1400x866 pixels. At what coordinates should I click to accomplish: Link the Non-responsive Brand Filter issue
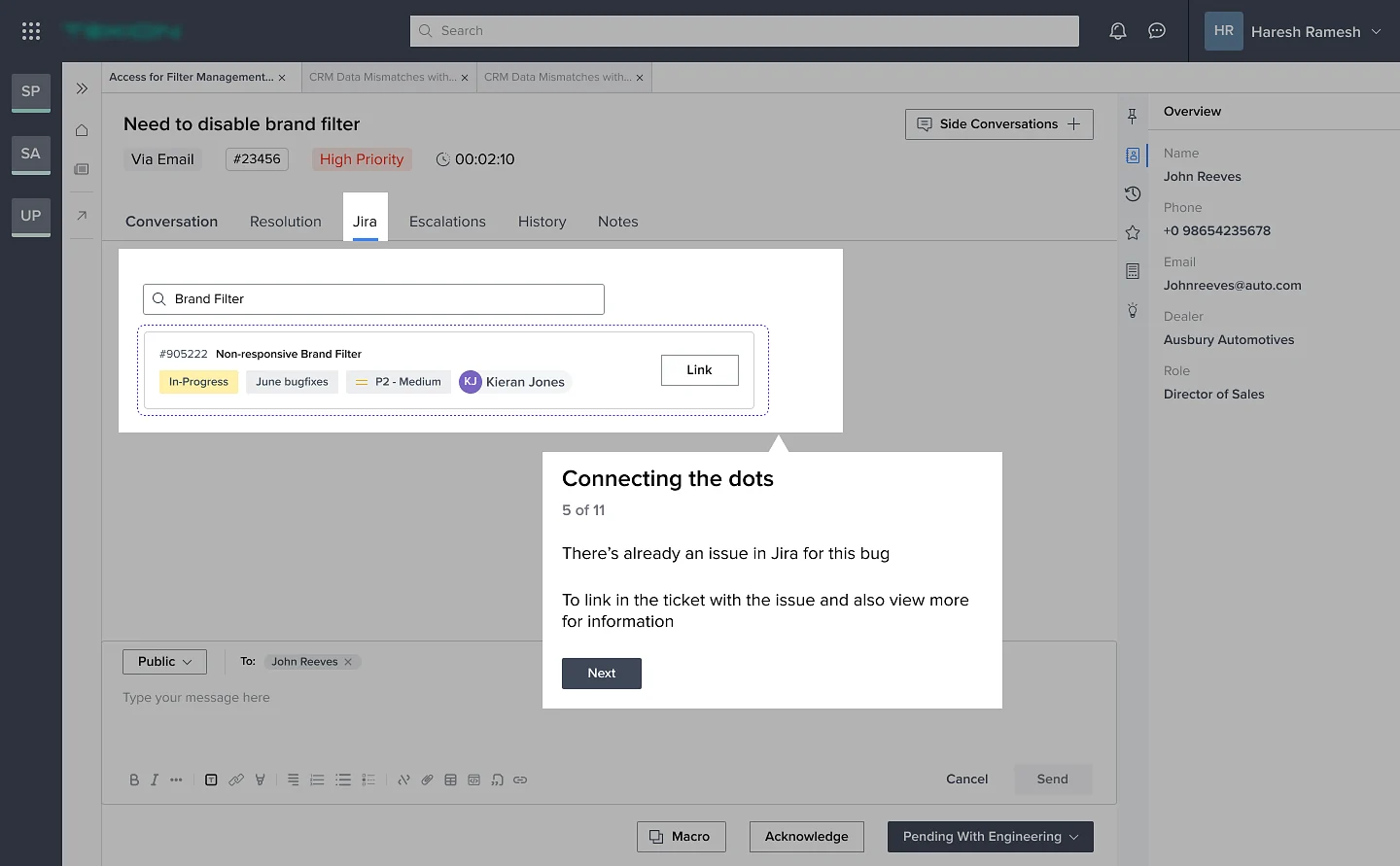click(700, 370)
